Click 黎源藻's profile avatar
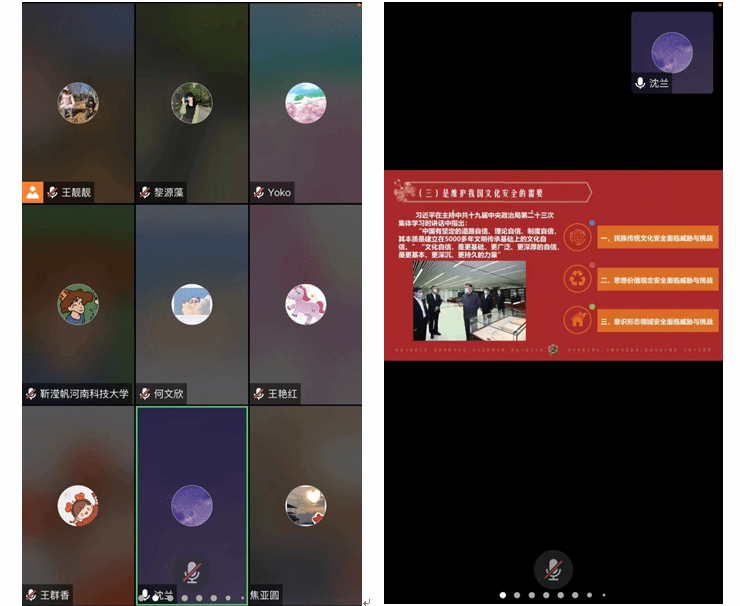 pyautogui.click(x=191, y=103)
